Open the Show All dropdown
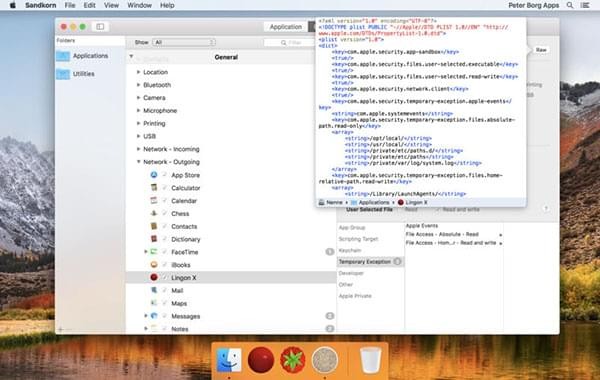 tap(184, 42)
